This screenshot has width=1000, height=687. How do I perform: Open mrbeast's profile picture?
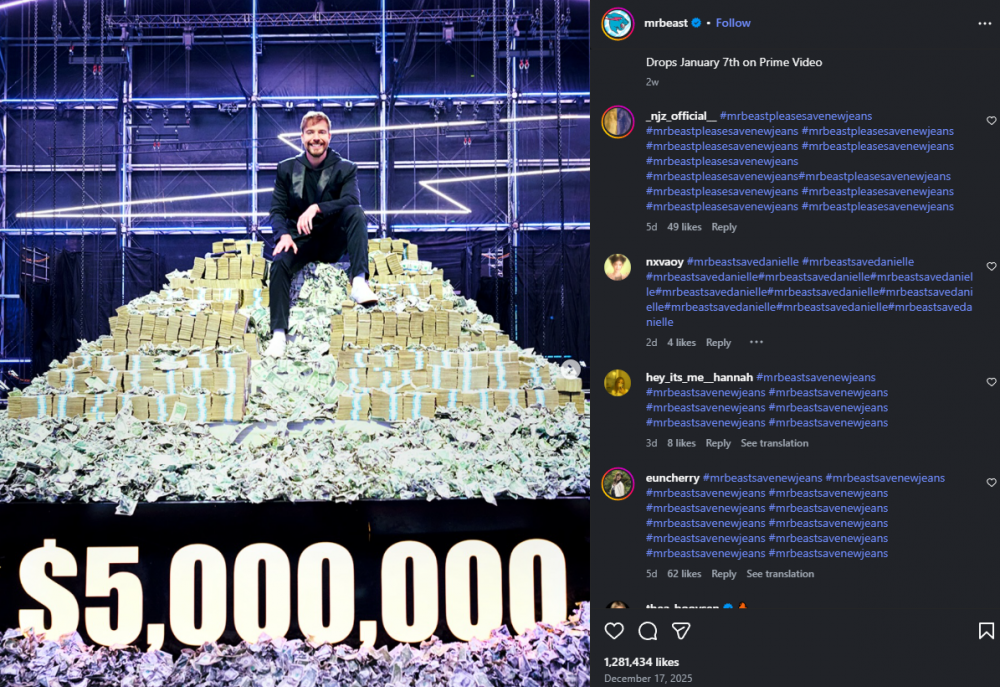tap(617, 23)
